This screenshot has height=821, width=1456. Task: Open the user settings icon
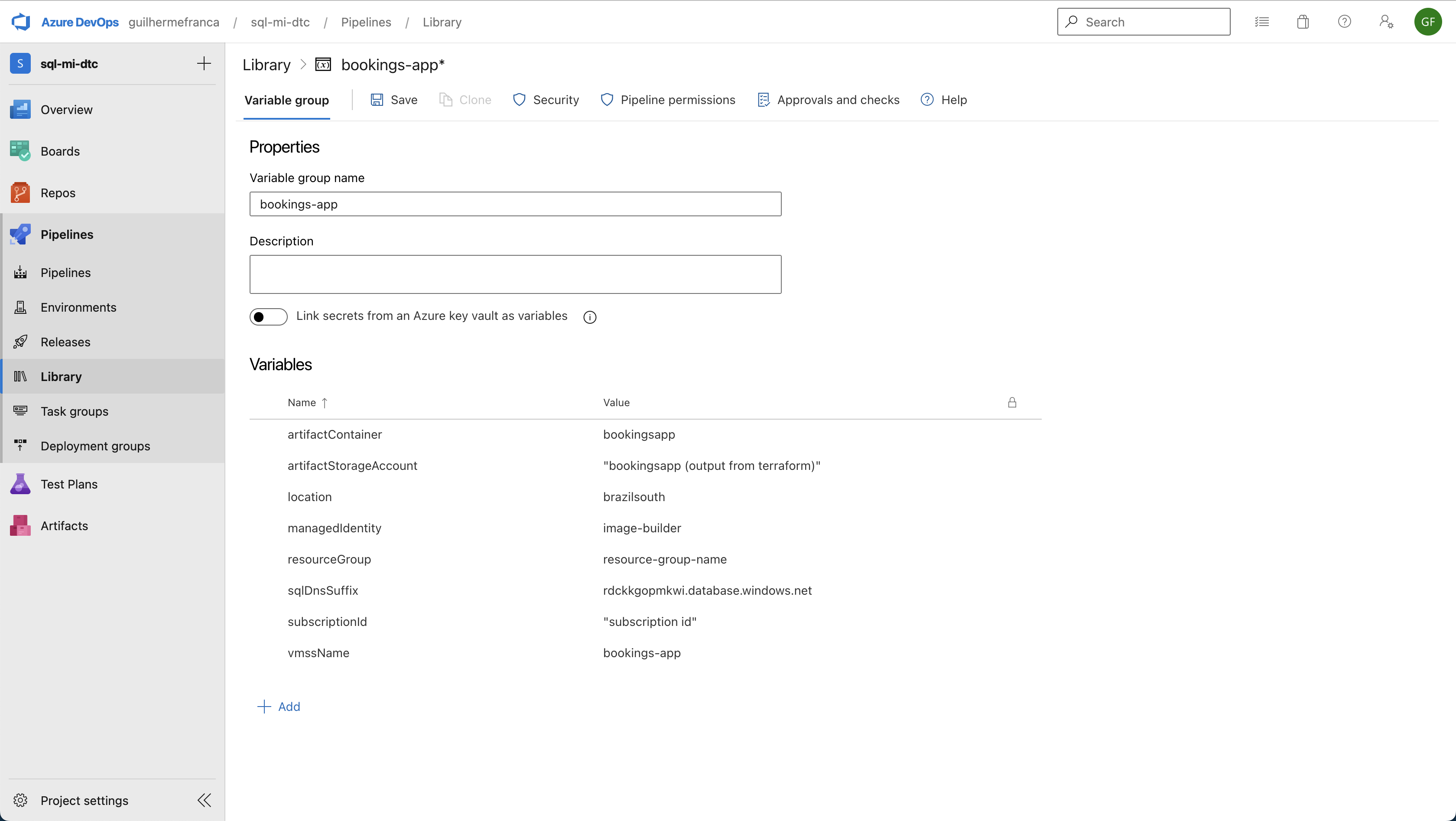coord(1386,22)
